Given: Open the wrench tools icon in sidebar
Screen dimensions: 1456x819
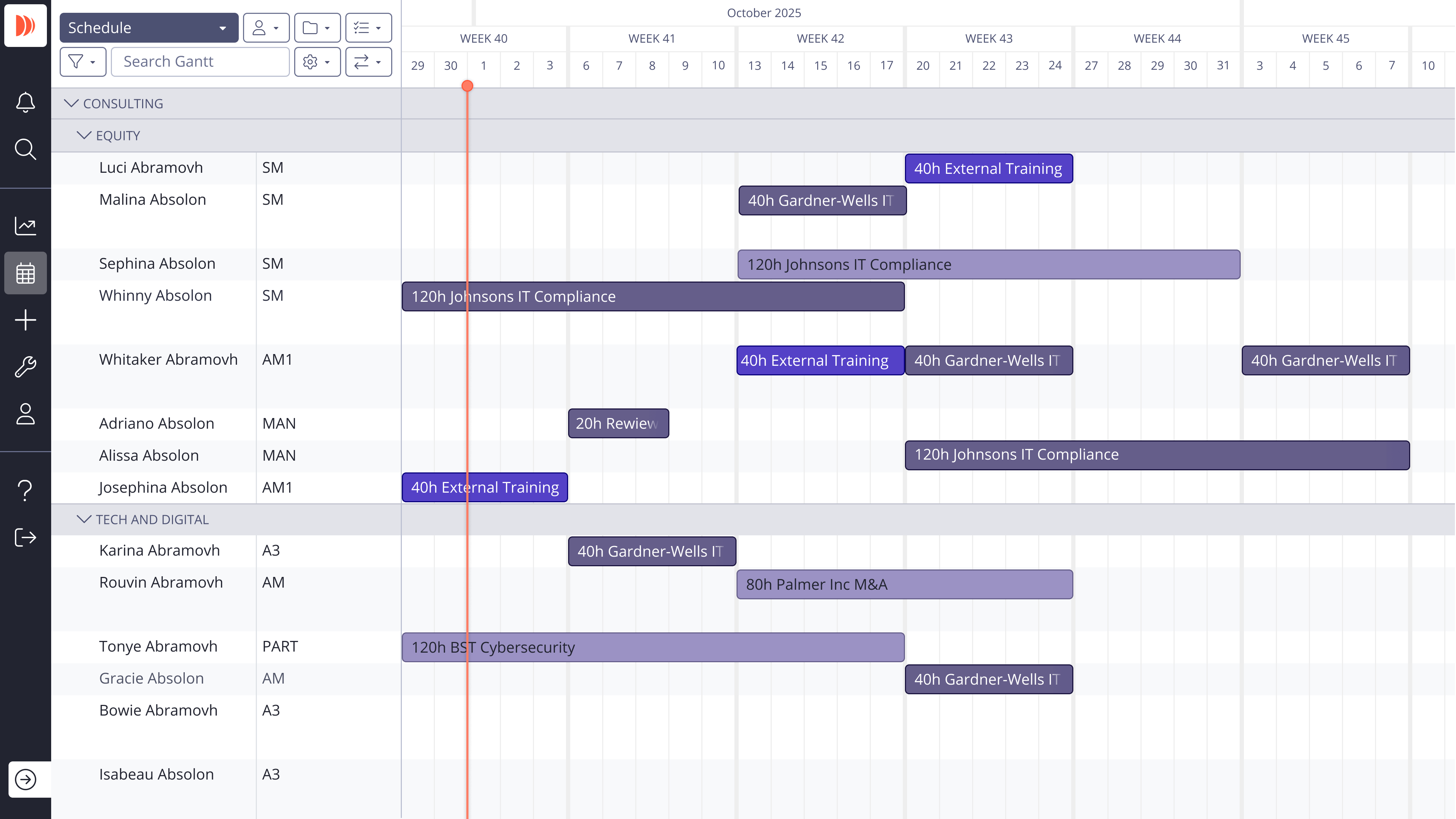Looking at the screenshot, I should click(x=25, y=366).
